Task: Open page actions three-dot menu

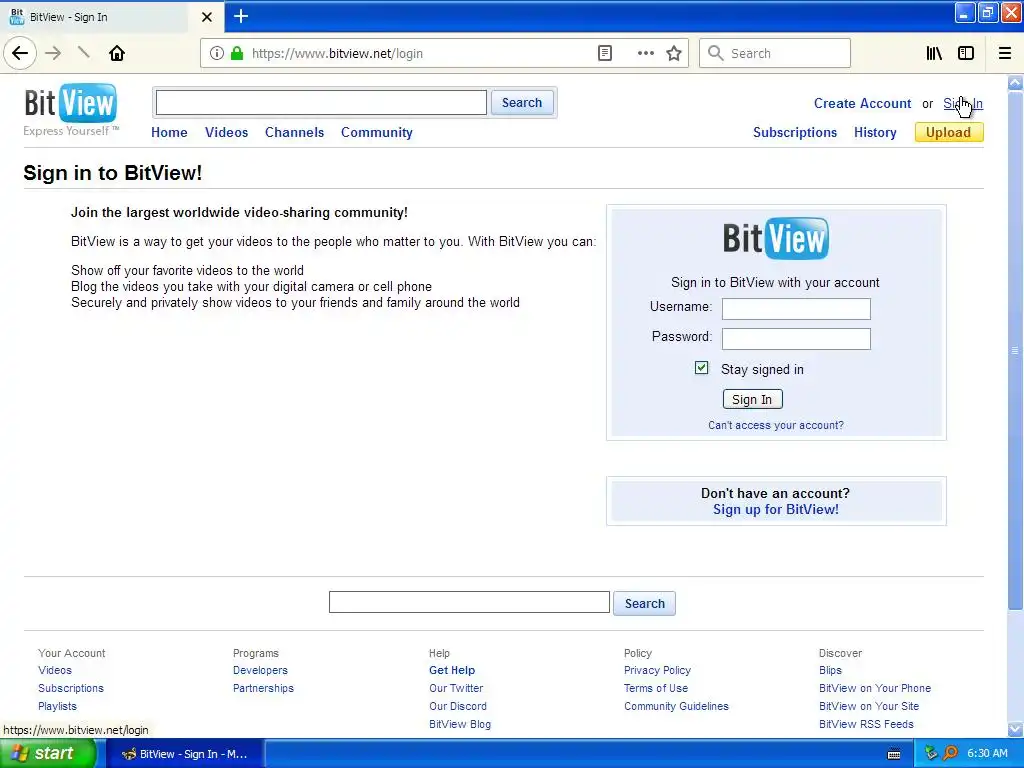Action: pyautogui.click(x=646, y=54)
